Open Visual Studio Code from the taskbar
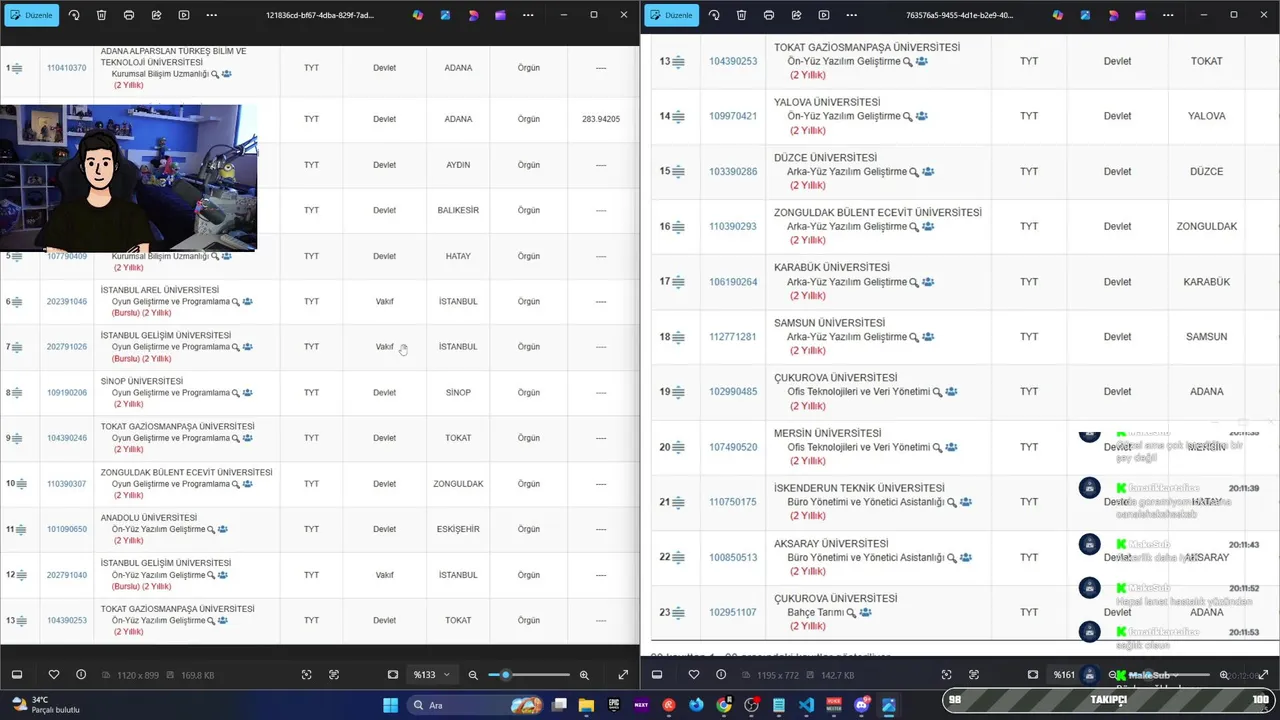 806,705
